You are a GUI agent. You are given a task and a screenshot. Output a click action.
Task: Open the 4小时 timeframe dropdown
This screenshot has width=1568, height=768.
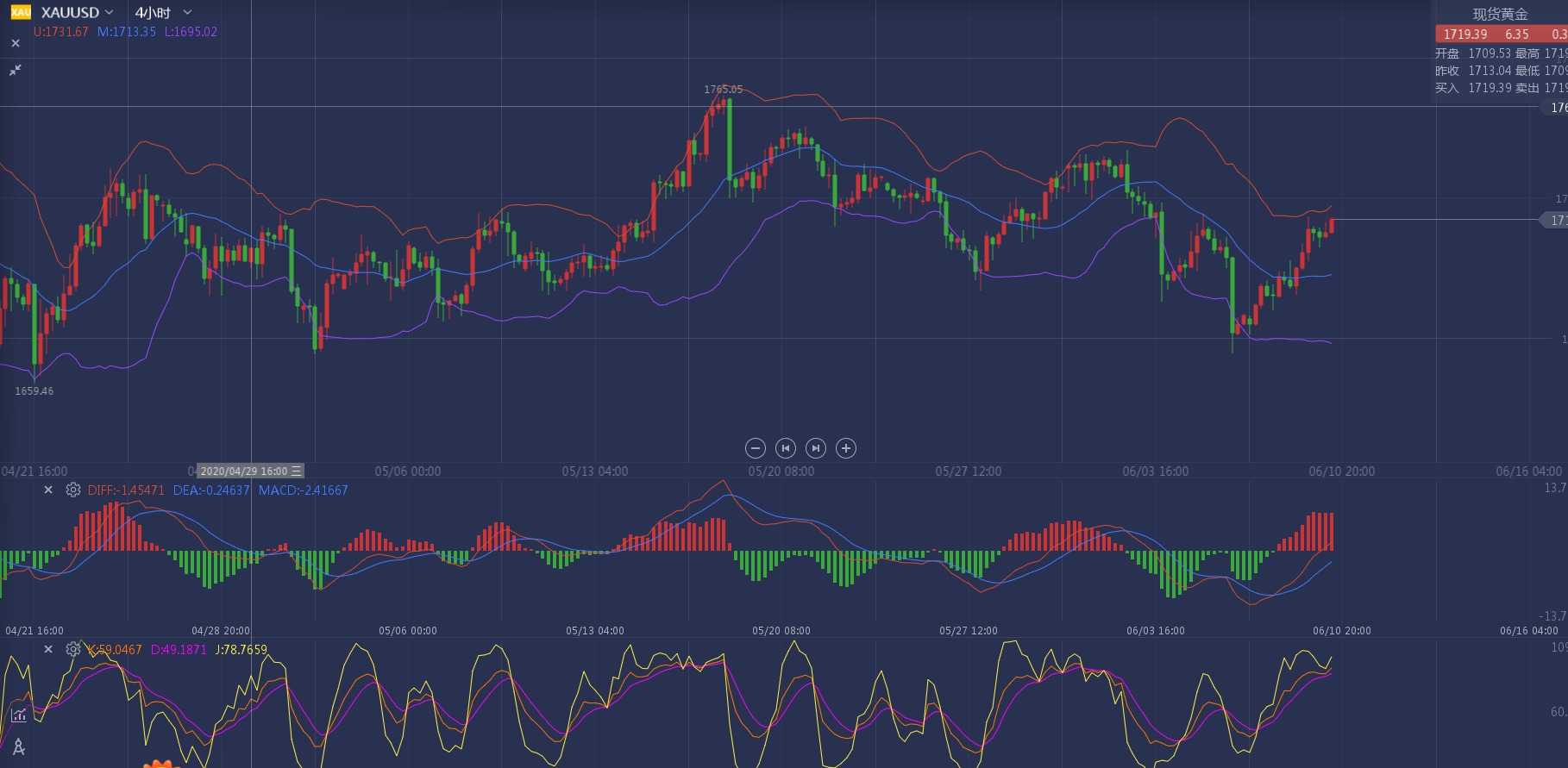tap(187, 12)
